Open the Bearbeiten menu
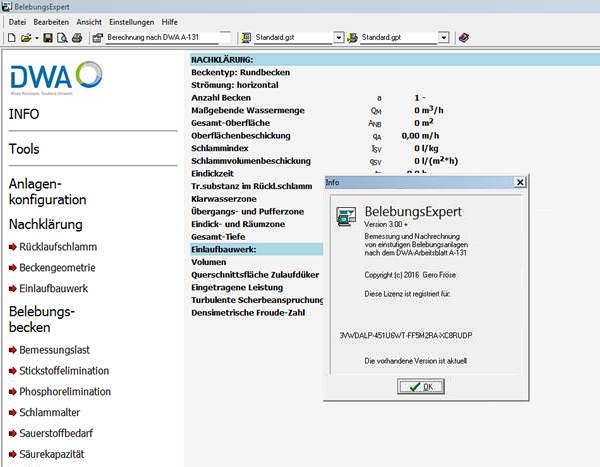 51,22
